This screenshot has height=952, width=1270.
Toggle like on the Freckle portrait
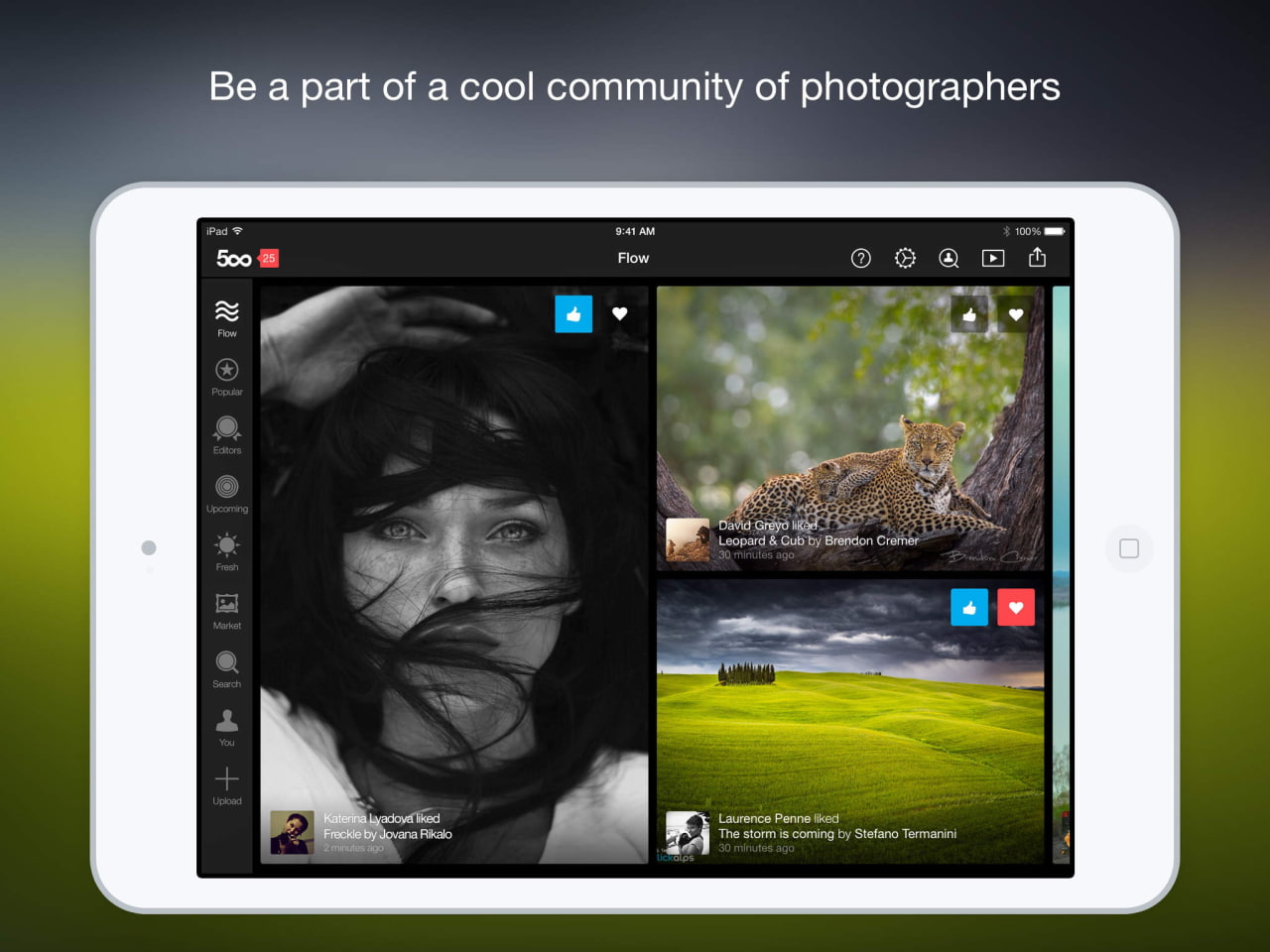tap(573, 314)
